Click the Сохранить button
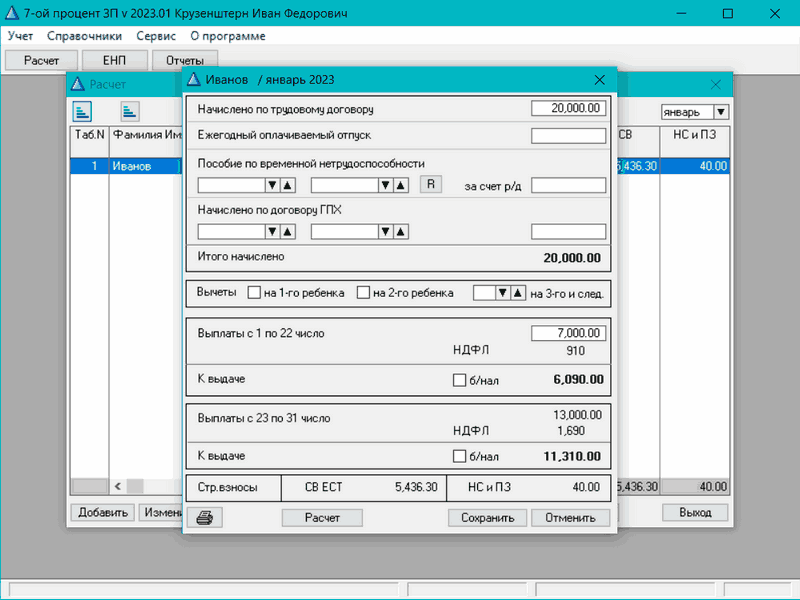 point(487,517)
